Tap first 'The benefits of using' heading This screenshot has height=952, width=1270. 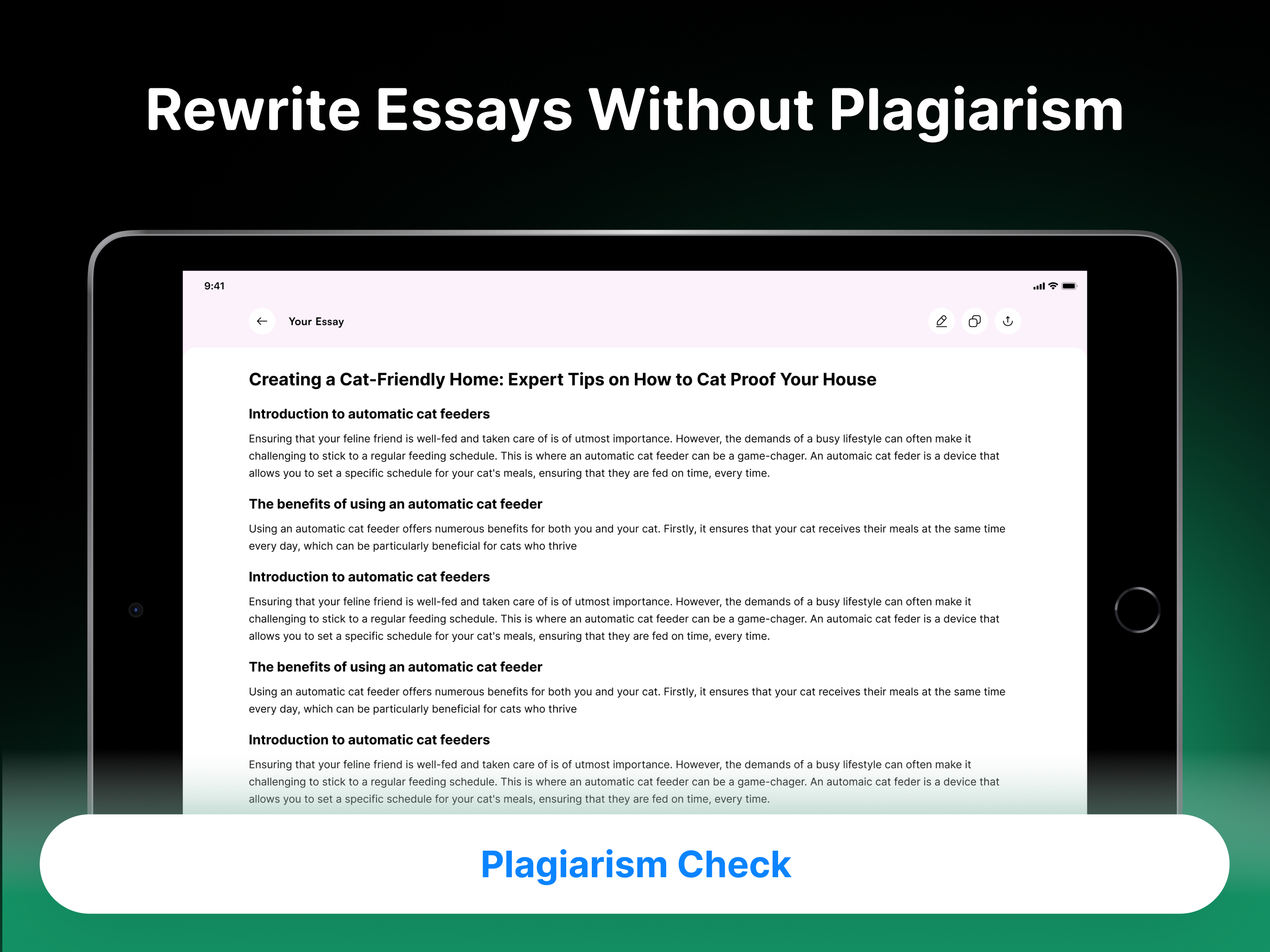click(395, 504)
